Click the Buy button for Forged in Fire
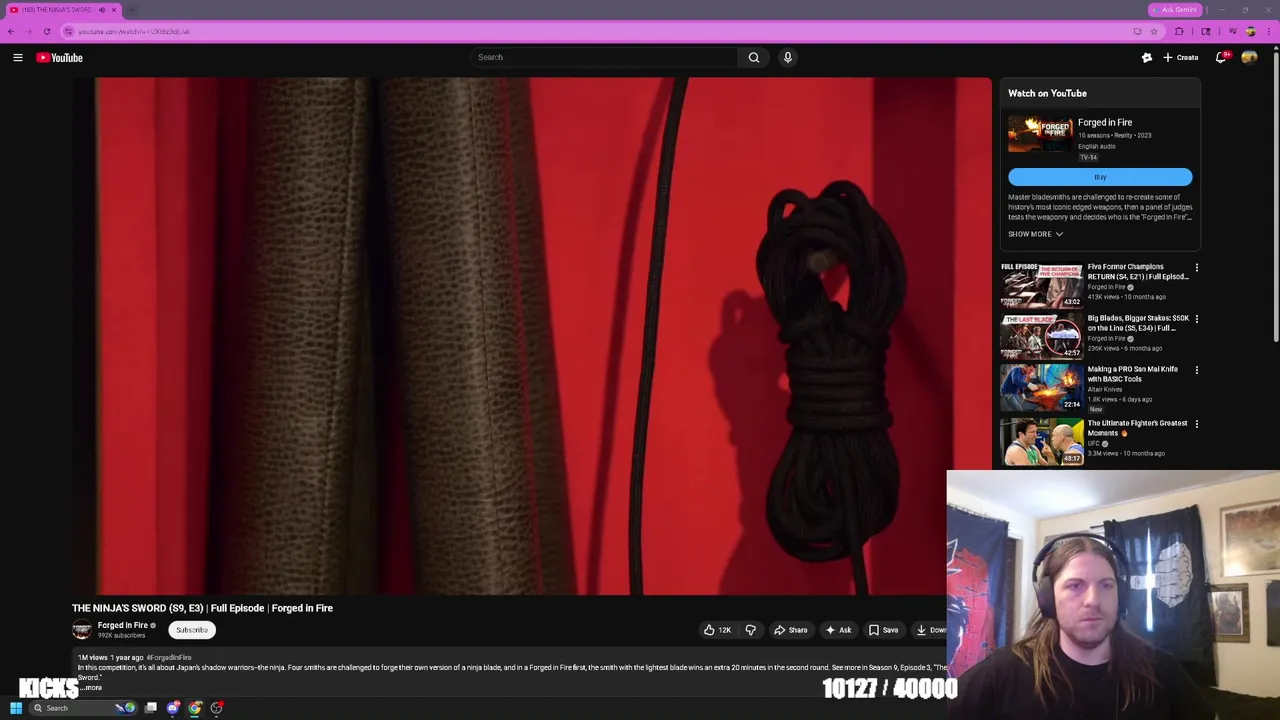Image resolution: width=1280 pixels, height=720 pixels. [x=1100, y=177]
